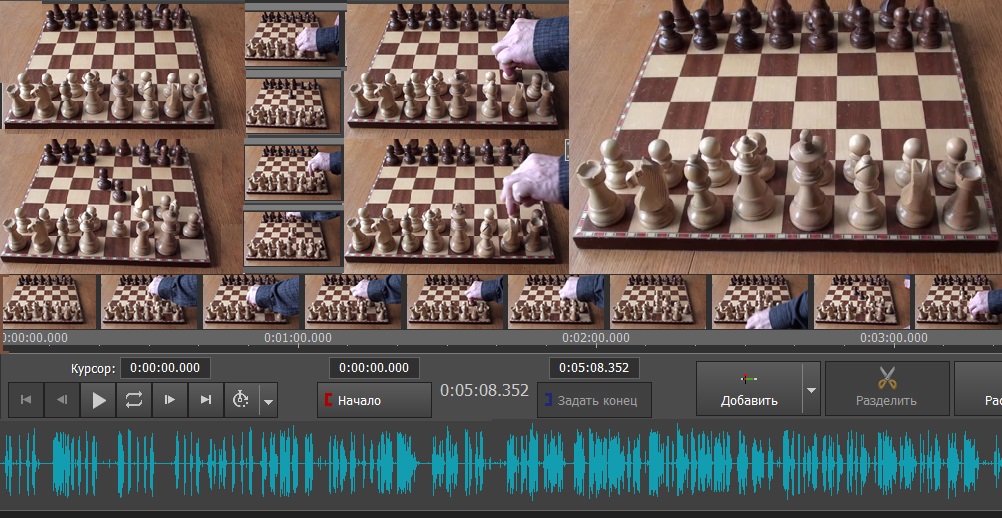The image size is (1002, 518).
Task: Click the audio waveform track
Action: pos(501,464)
